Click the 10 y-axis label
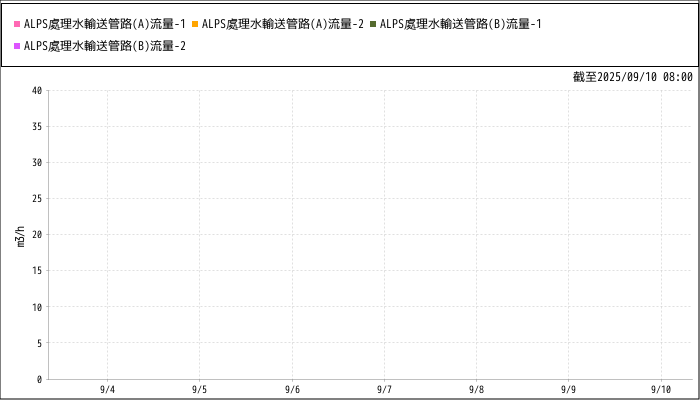700x400 pixels. point(37,307)
